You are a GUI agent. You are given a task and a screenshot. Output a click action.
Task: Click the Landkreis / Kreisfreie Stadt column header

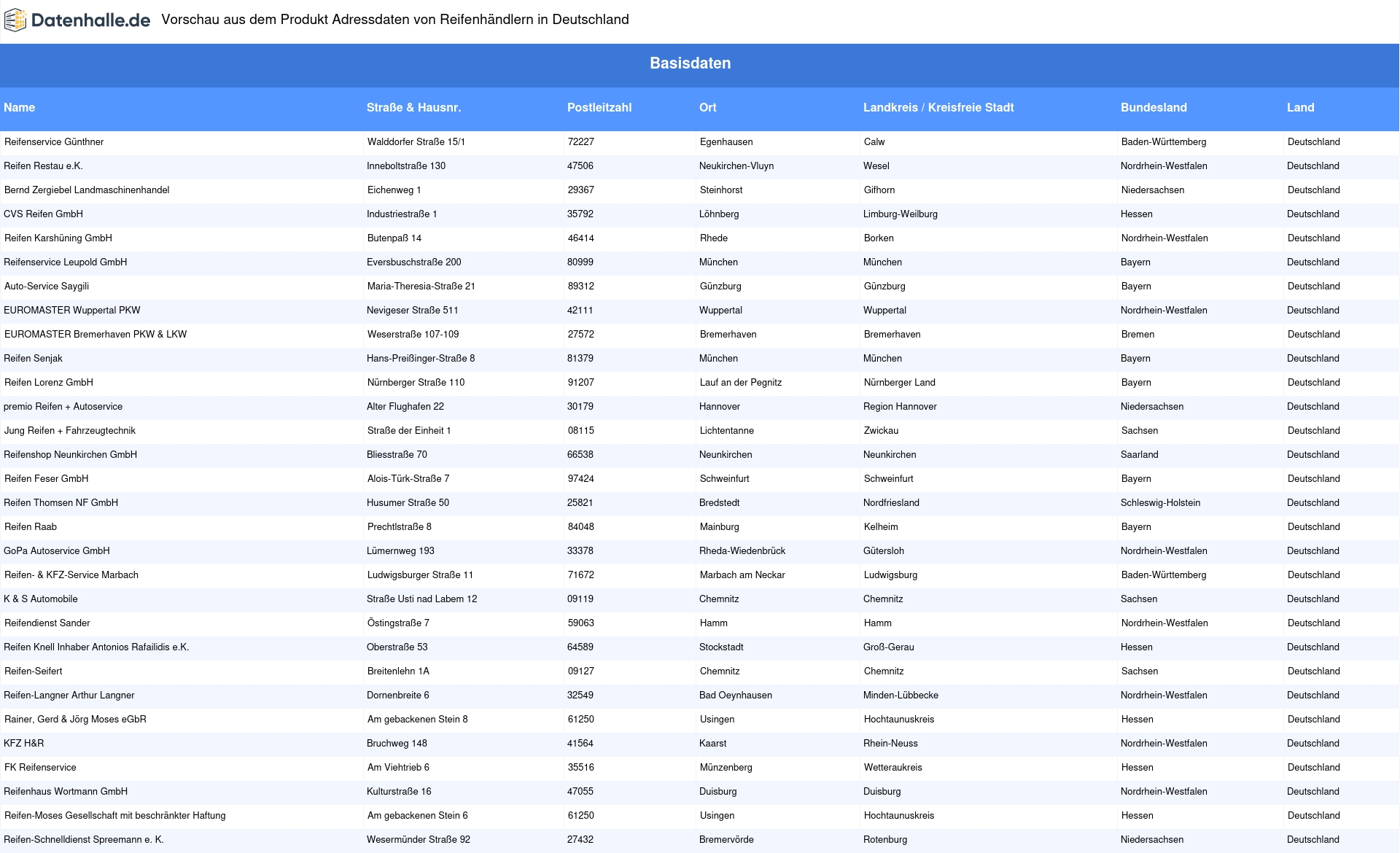[x=938, y=107]
